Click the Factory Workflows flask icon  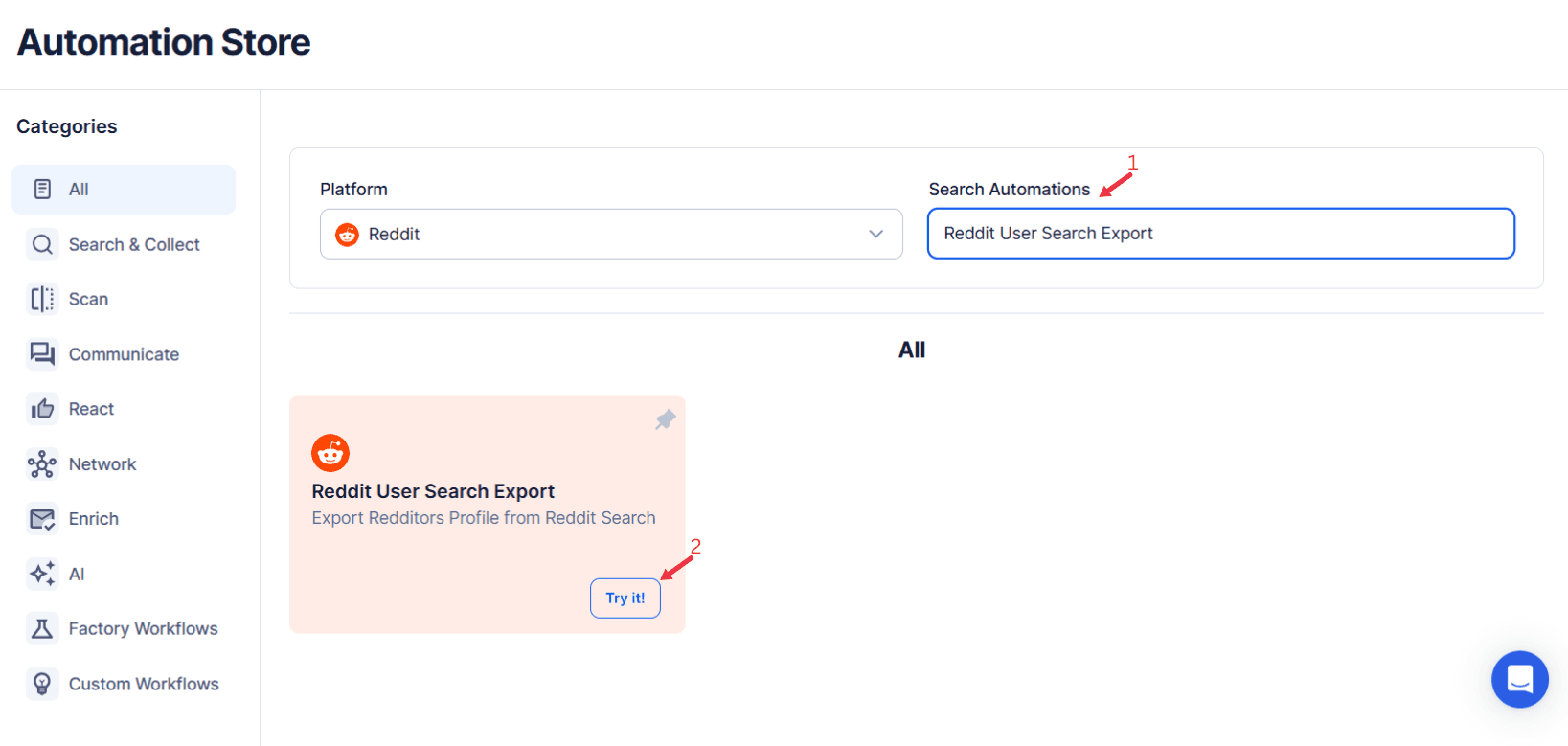[42, 628]
